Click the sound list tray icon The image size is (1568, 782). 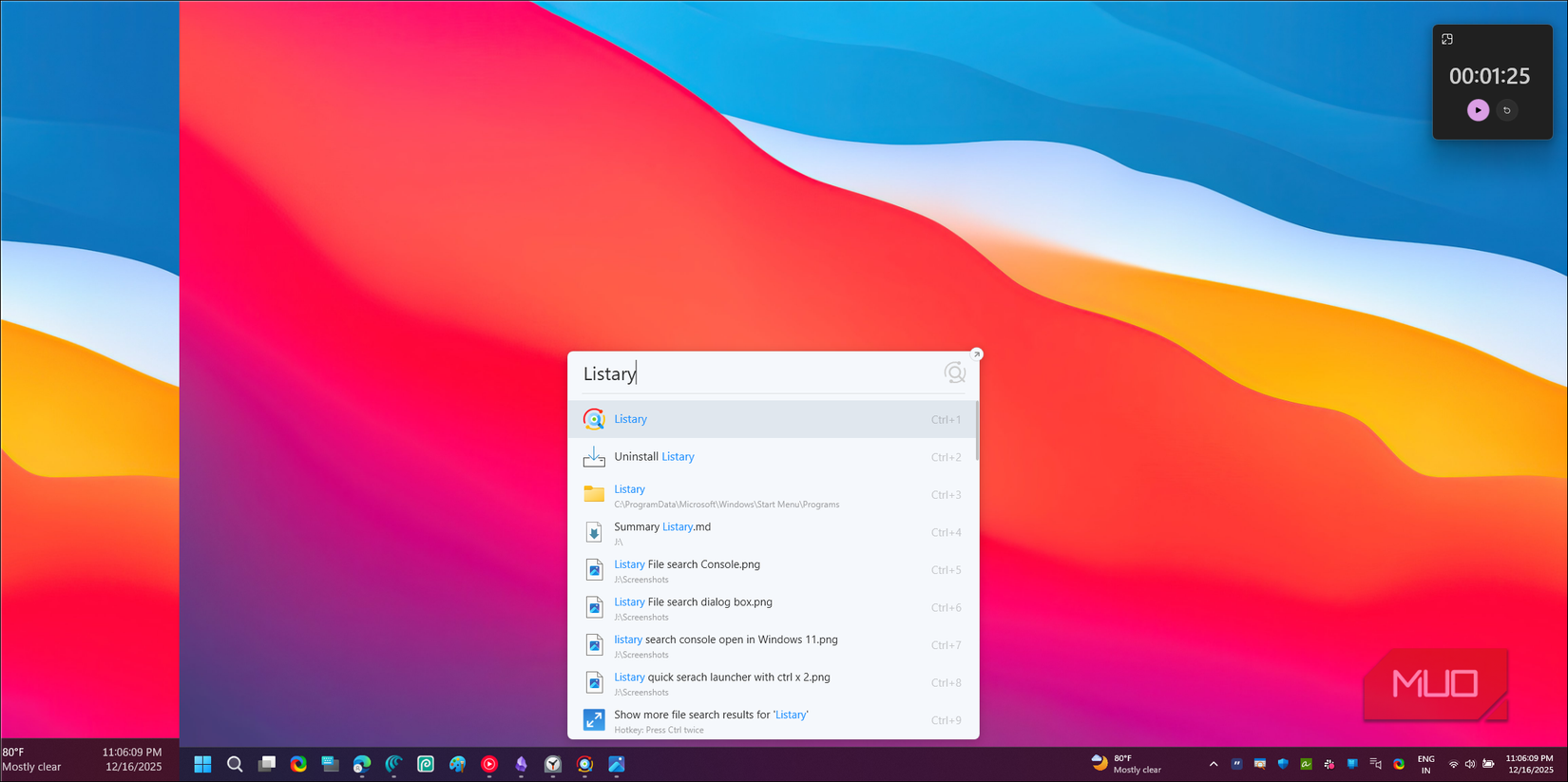pyautogui.click(x=1375, y=764)
